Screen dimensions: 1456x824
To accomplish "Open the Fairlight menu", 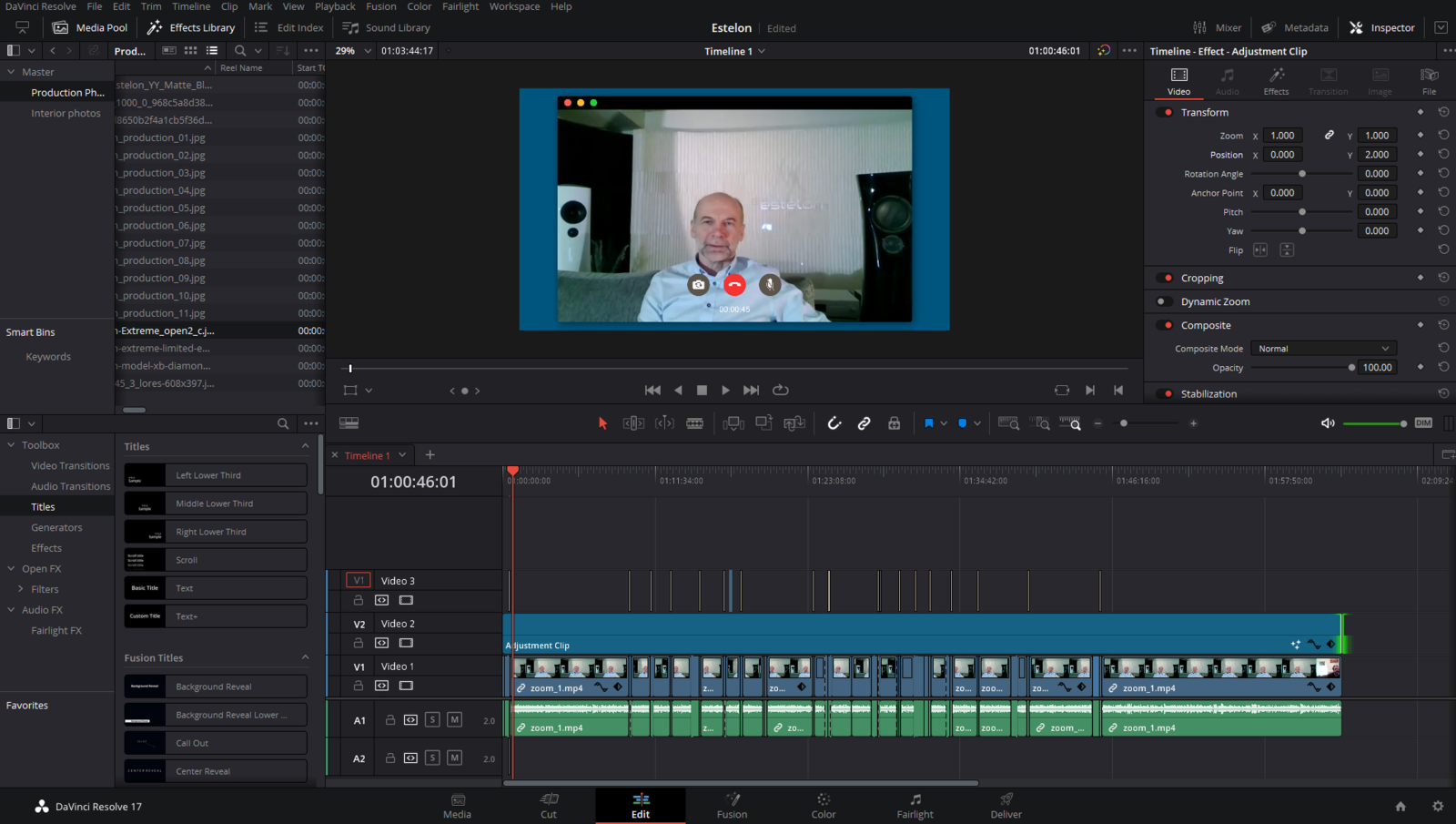I will 460,6.
